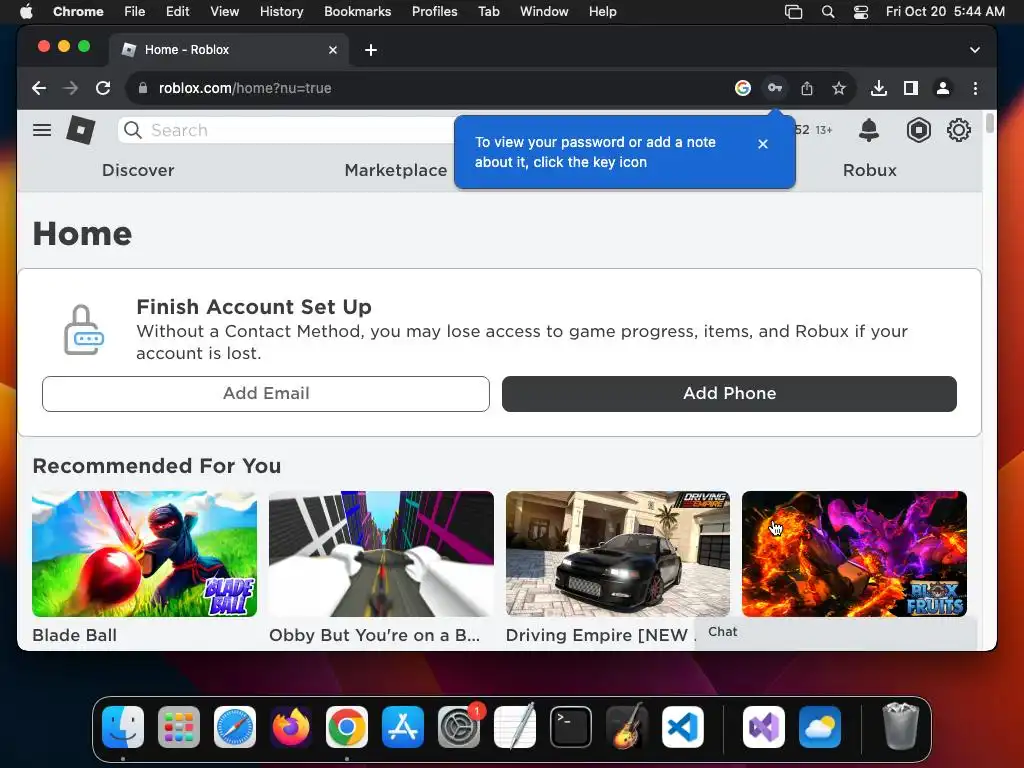Open TextEdit from the Dock
Screen dimensions: 1024x768
tap(515, 726)
